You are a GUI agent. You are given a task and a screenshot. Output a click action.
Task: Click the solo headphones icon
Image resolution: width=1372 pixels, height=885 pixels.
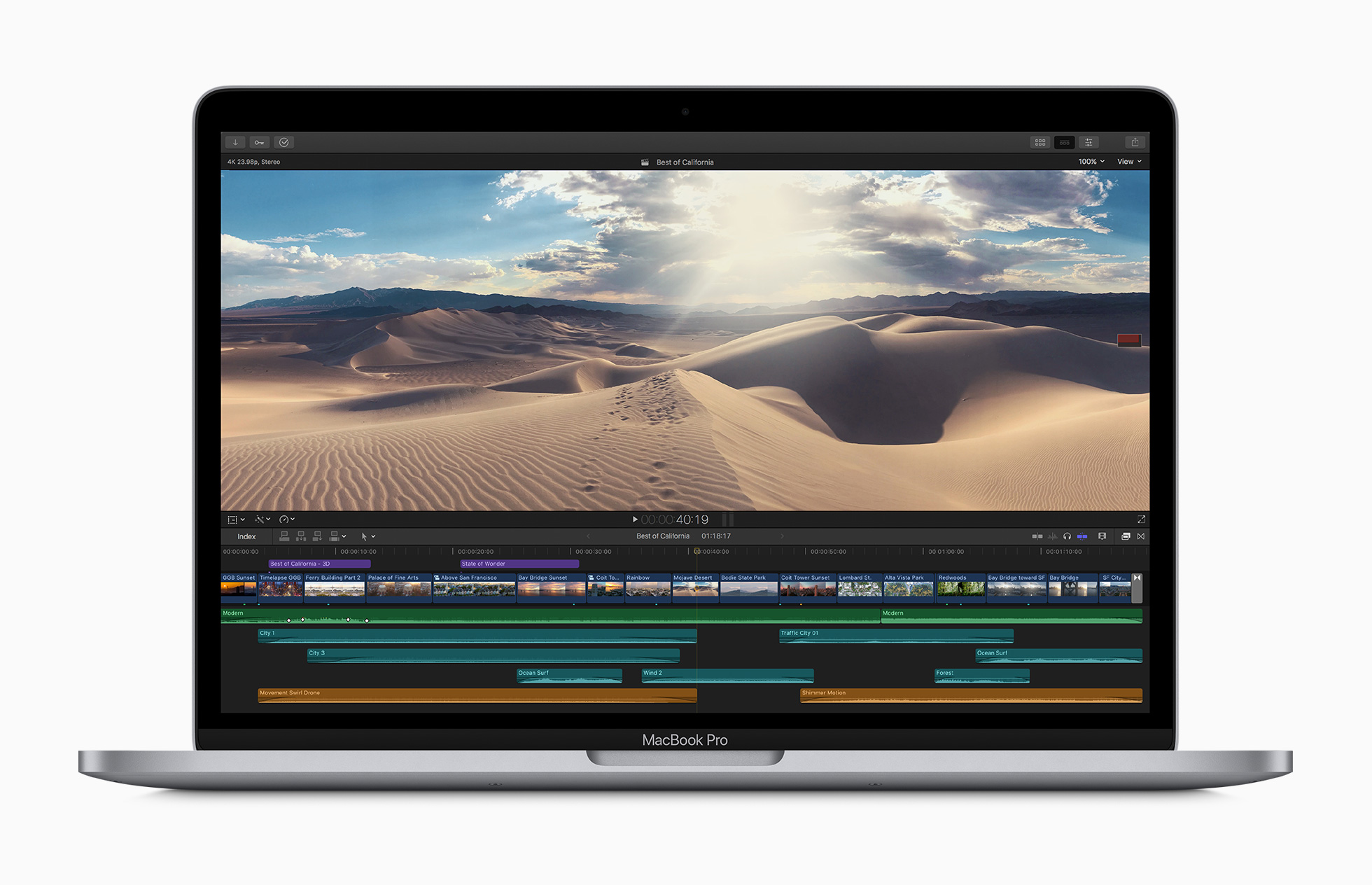point(1067,536)
